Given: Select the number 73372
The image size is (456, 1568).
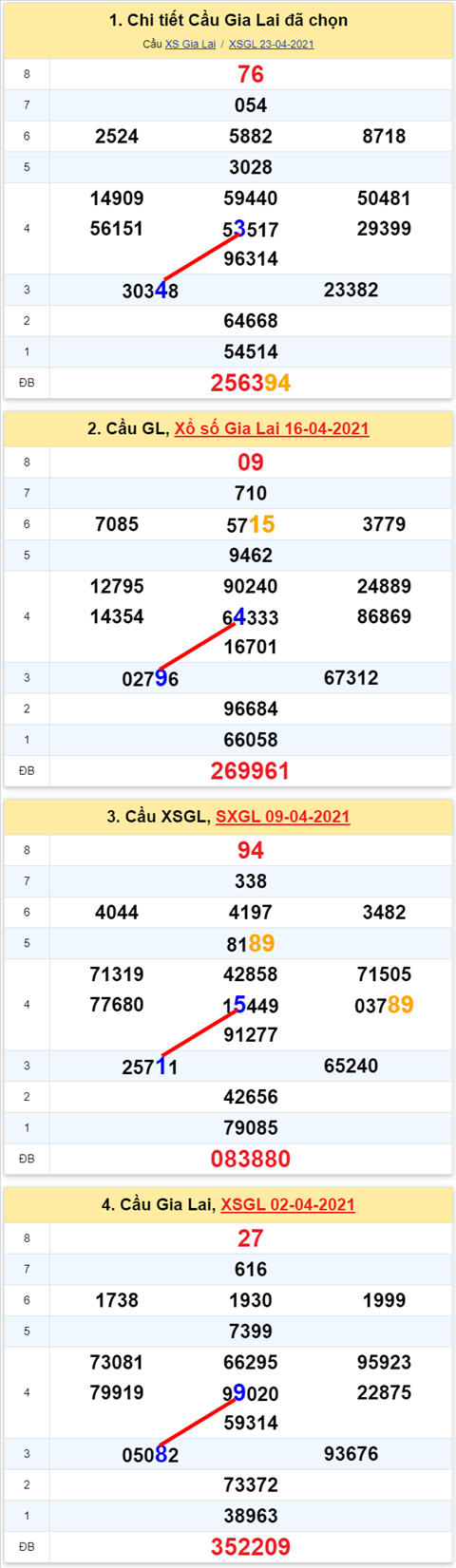Looking at the screenshot, I should coord(251,1485).
